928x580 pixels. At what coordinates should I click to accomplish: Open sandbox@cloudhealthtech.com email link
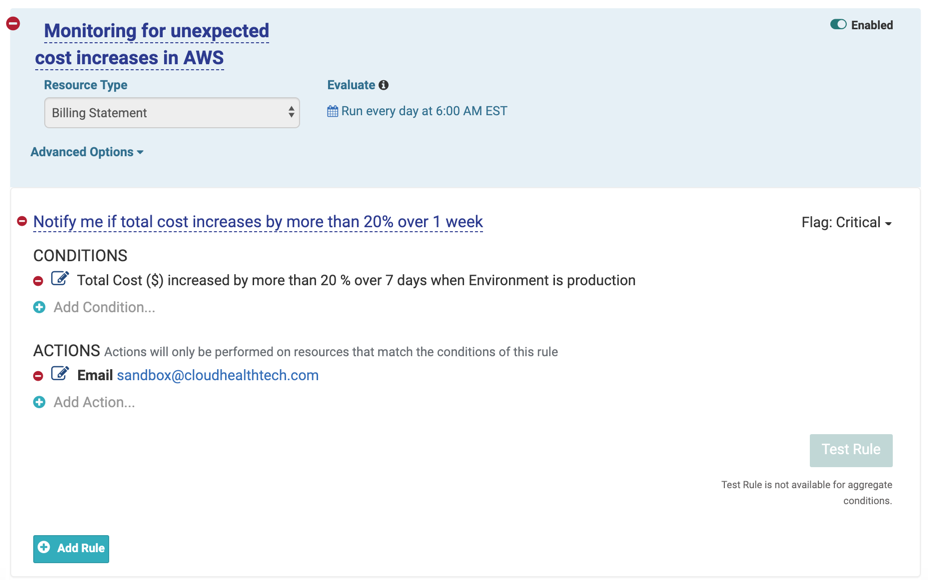pyautogui.click(x=217, y=376)
